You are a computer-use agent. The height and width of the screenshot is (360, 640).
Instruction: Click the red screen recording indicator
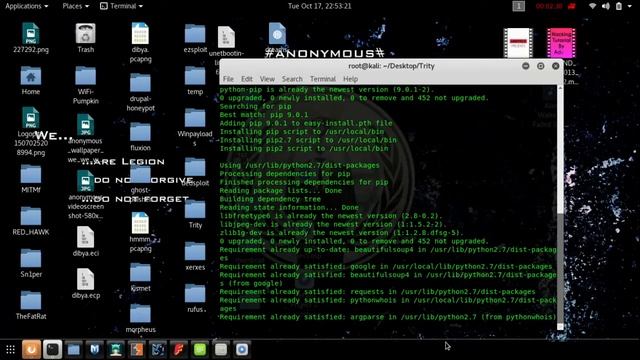coord(556,6)
